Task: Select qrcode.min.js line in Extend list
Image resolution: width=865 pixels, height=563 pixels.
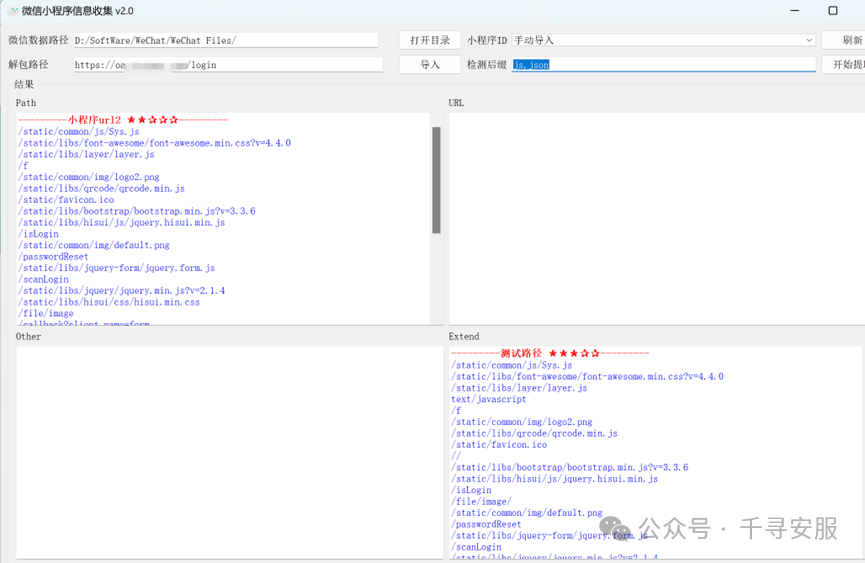Action: [535, 433]
